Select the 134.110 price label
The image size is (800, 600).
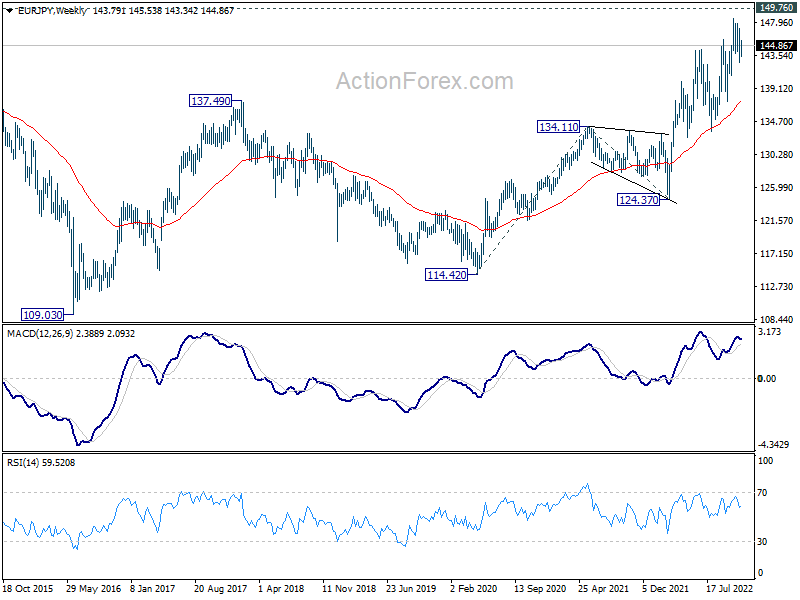[x=559, y=127]
